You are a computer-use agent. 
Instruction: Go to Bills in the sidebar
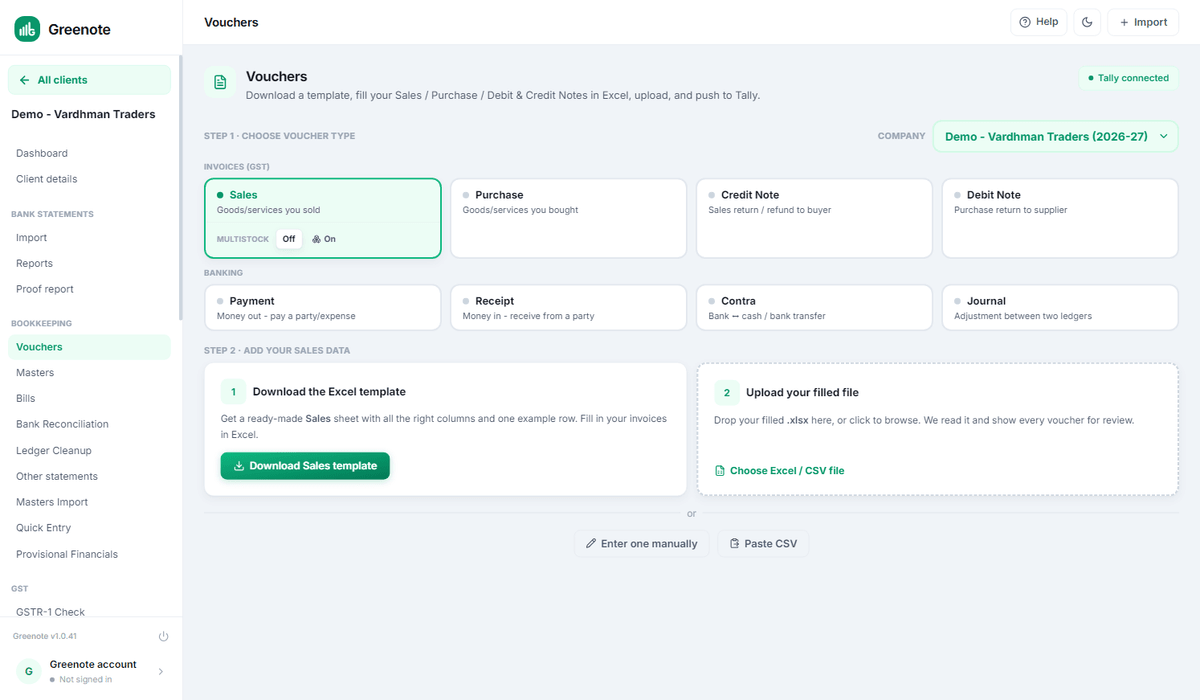point(90,398)
